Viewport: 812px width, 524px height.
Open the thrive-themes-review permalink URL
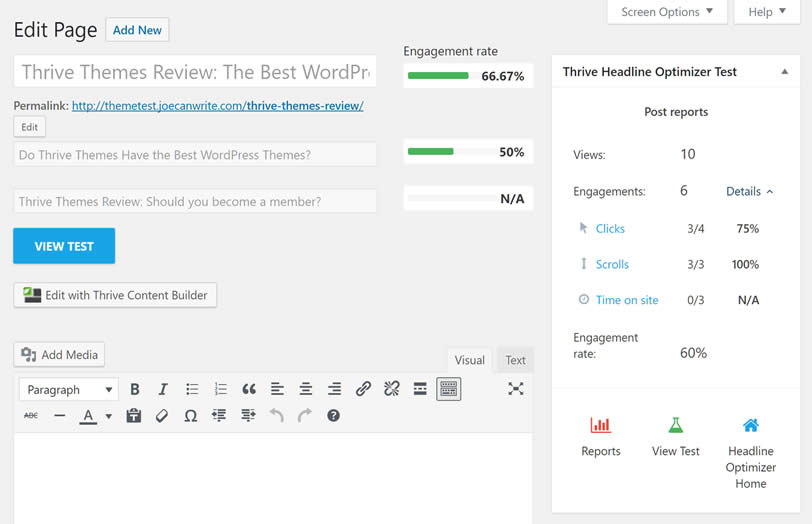(218, 106)
